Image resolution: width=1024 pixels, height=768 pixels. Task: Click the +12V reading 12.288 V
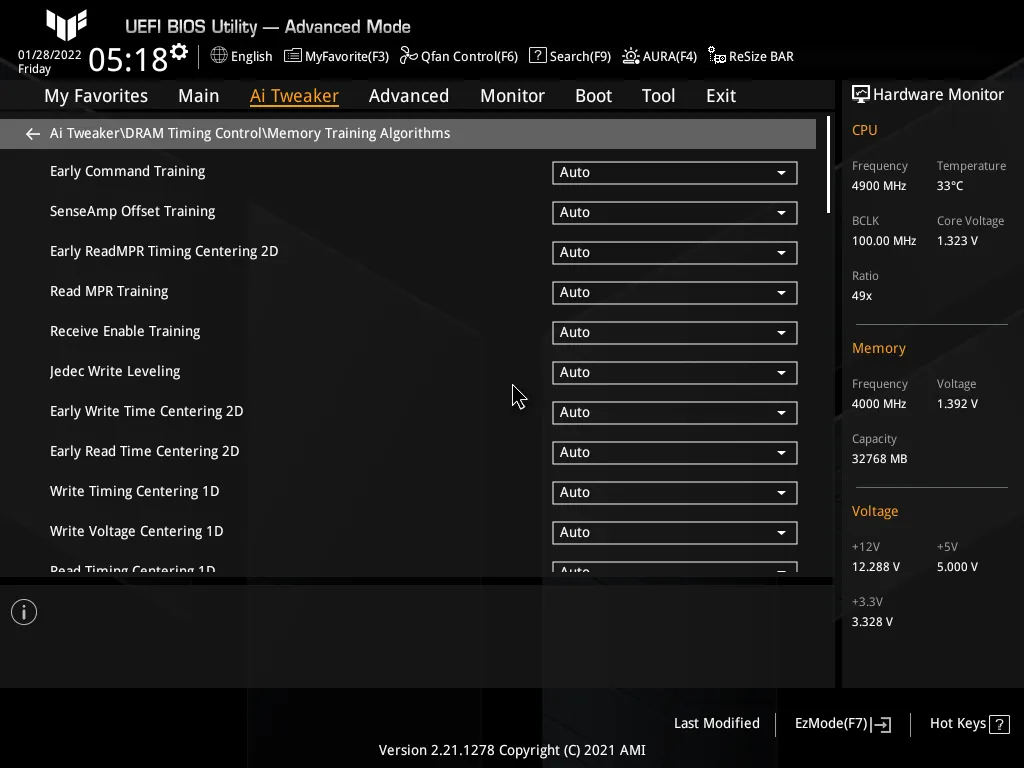[x=876, y=567]
